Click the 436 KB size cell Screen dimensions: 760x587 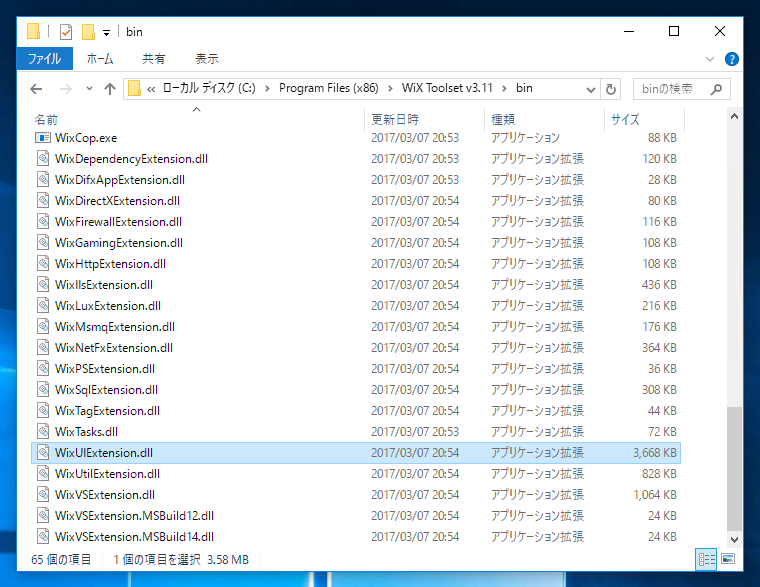point(659,285)
